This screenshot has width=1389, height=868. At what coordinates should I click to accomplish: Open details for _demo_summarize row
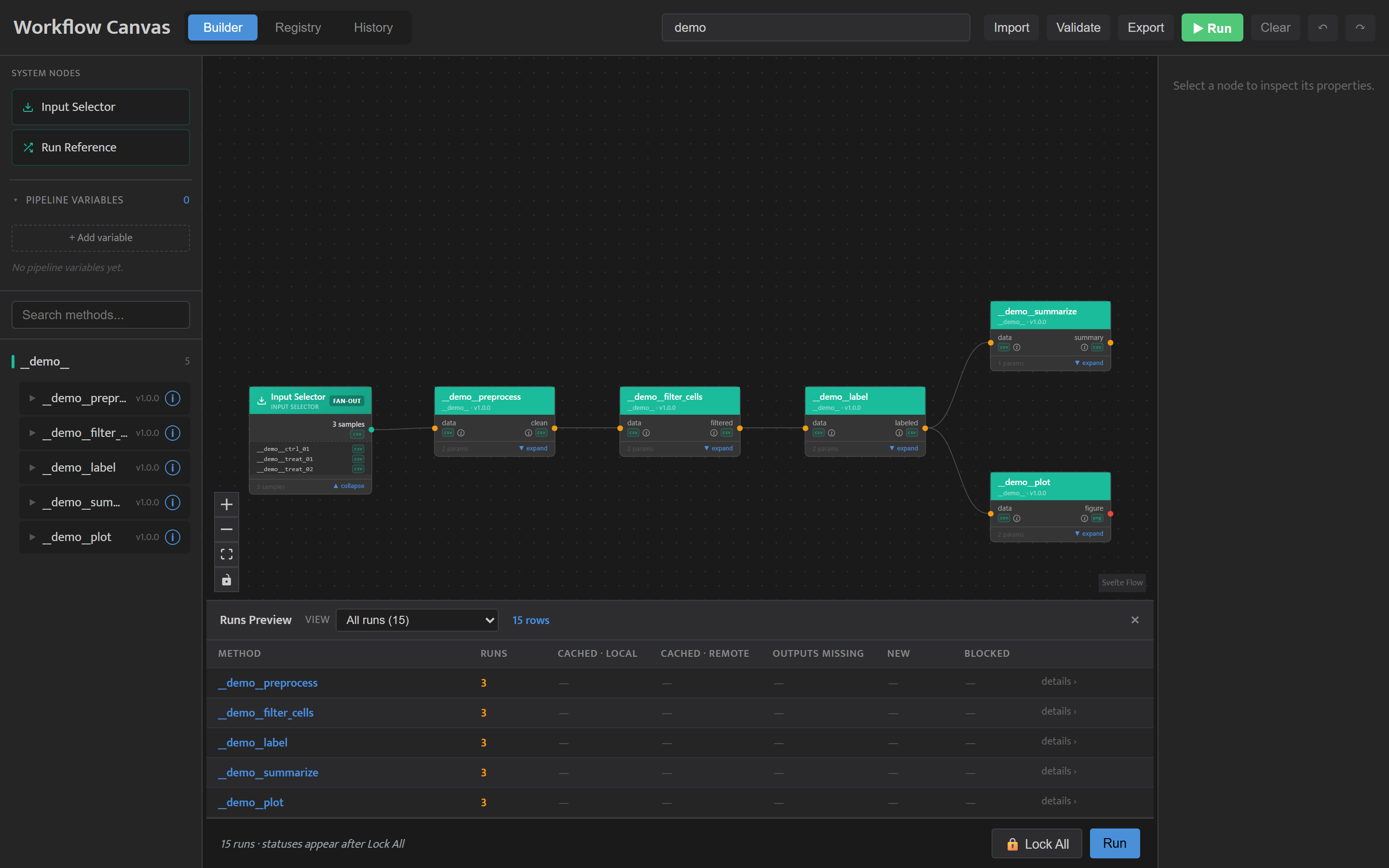click(x=1059, y=771)
